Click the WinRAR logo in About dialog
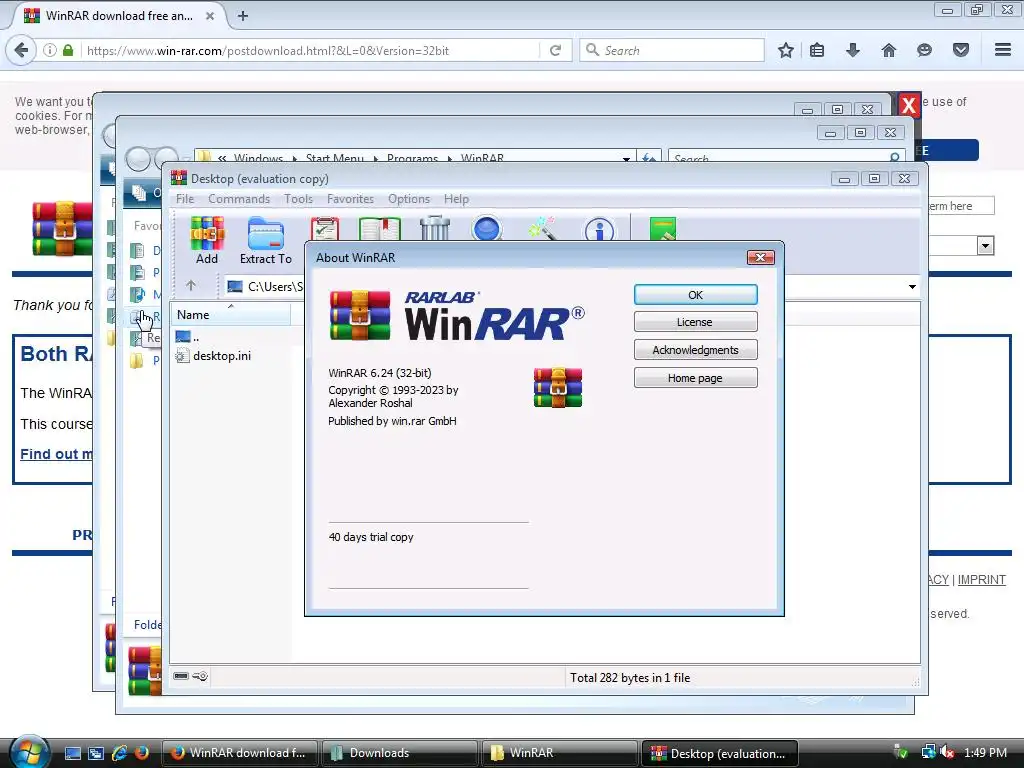1024x768 pixels. [x=457, y=316]
